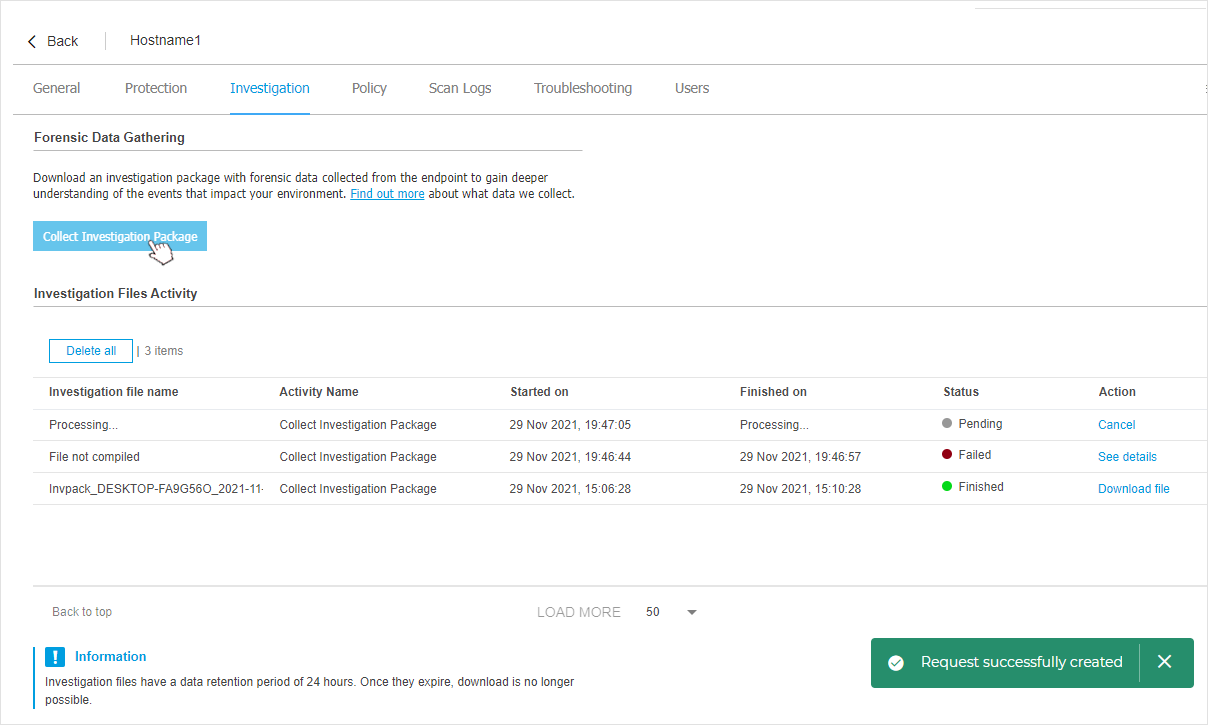This screenshot has width=1208, height=725.
Task: Download file for the finished Invpack package
Action: click(x=1133, y=489)
